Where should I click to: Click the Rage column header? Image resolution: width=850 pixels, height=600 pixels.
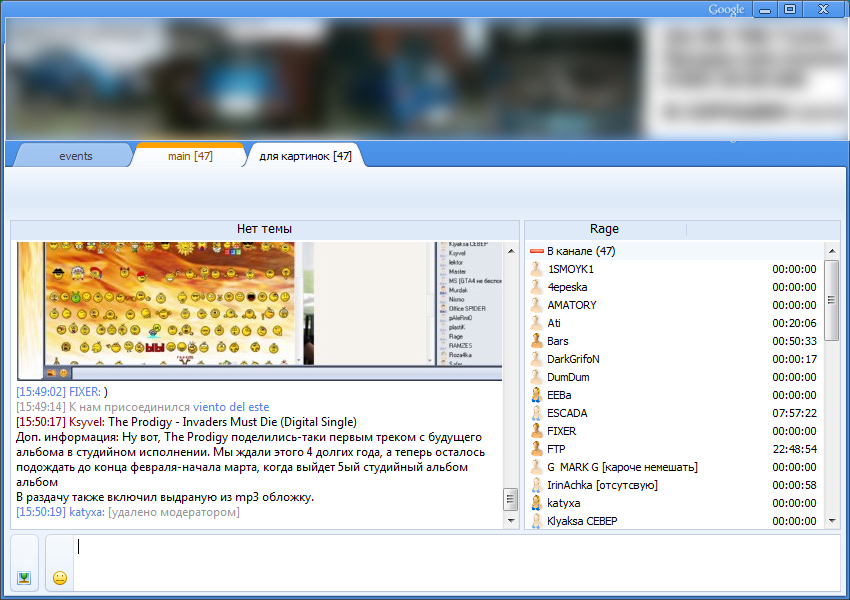(604, 229)
